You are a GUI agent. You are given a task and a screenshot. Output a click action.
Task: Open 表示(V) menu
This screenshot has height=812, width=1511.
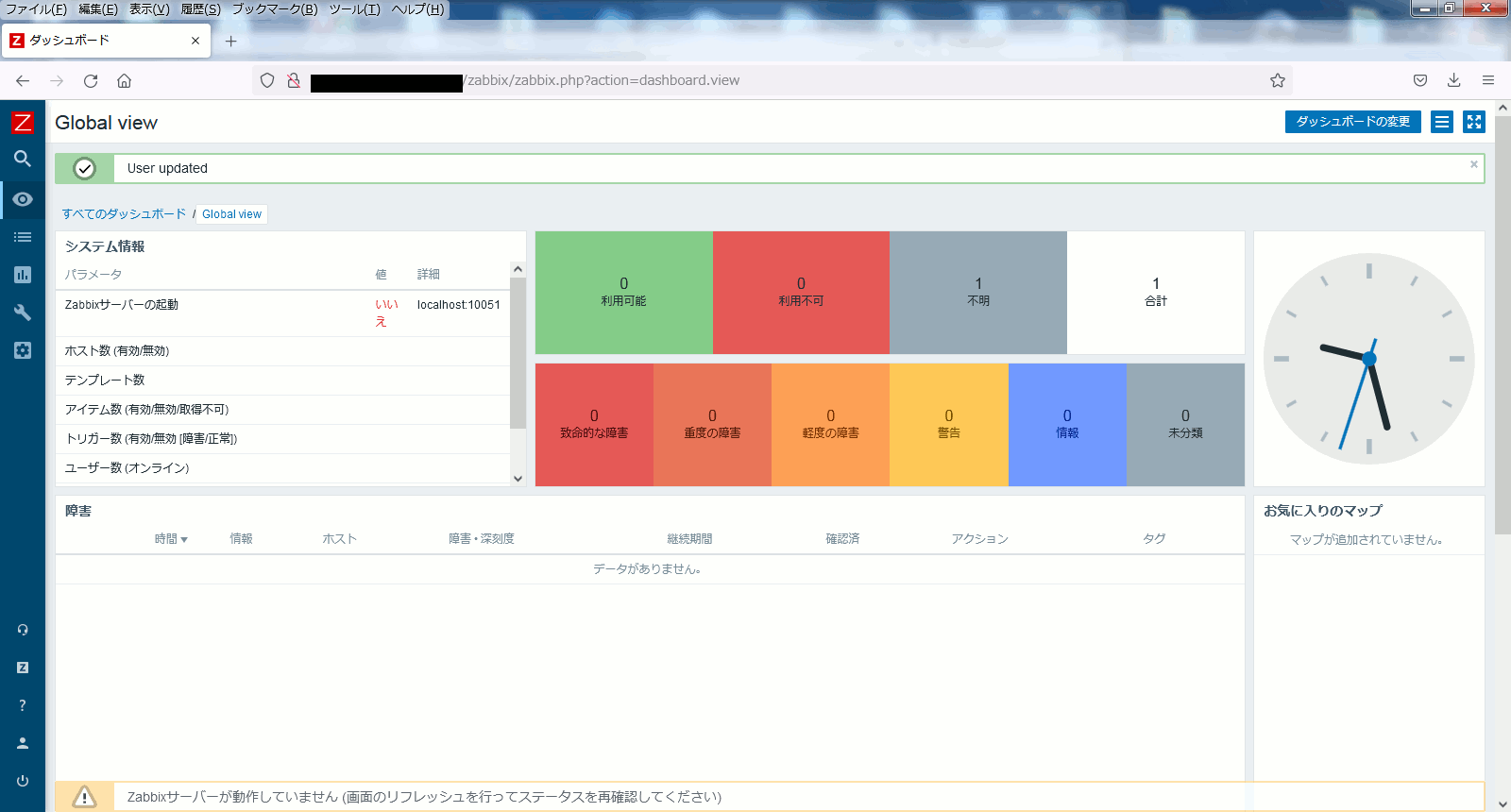pyautogui.click(x=149, y=9)
